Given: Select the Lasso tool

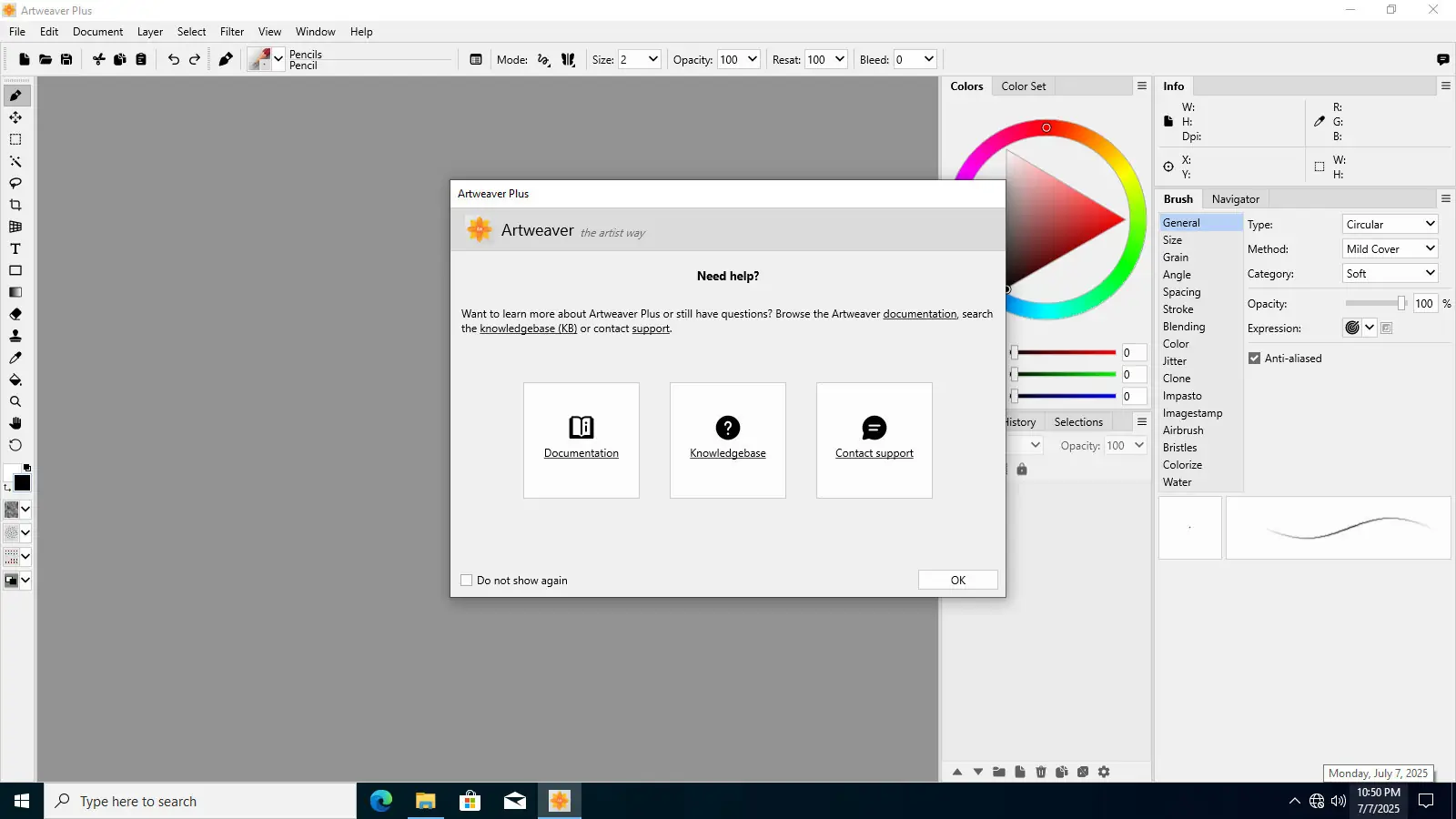Looking at the screenshot, I should (x=15, y=183).
